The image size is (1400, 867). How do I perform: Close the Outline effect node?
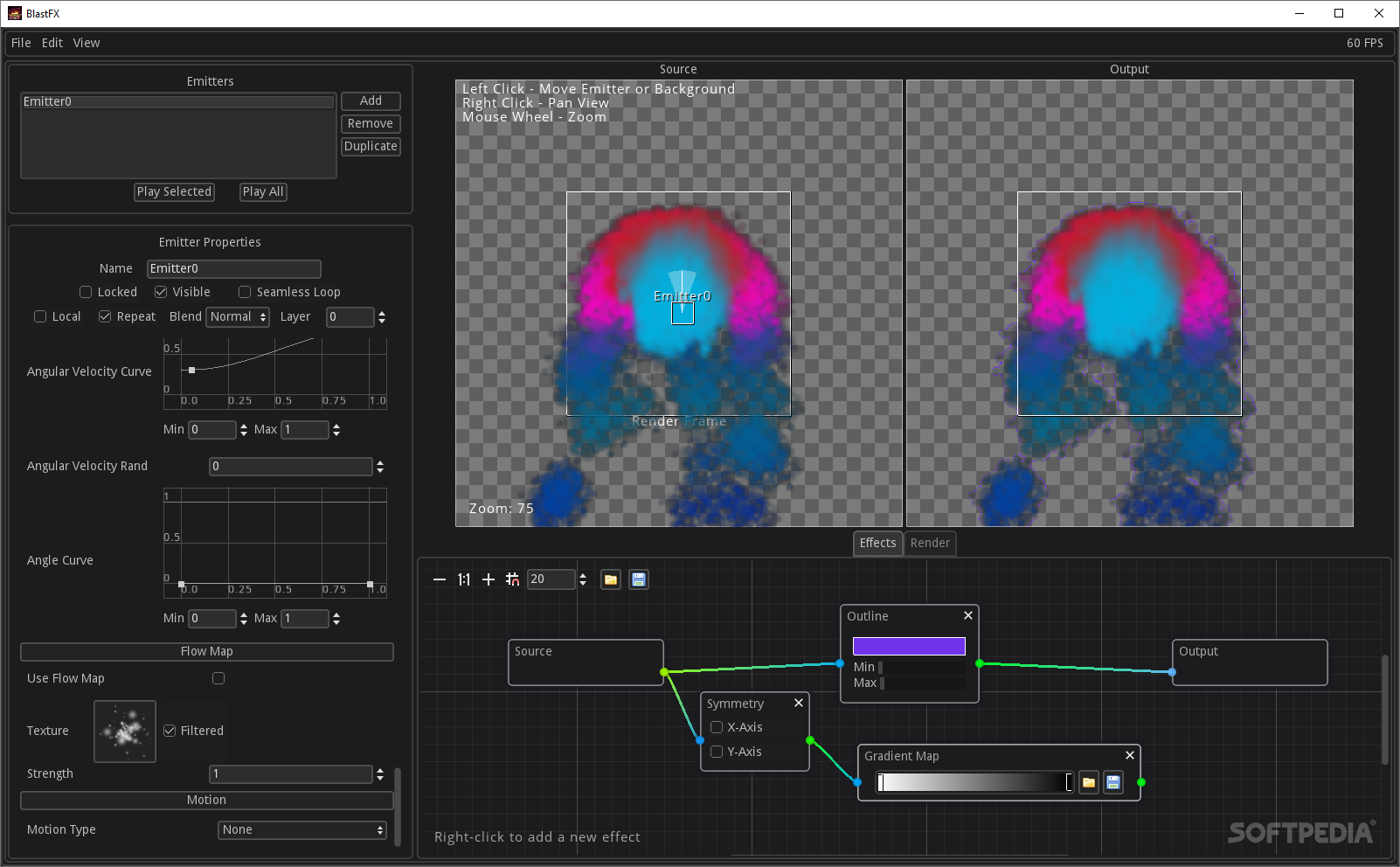coord(968,615)
